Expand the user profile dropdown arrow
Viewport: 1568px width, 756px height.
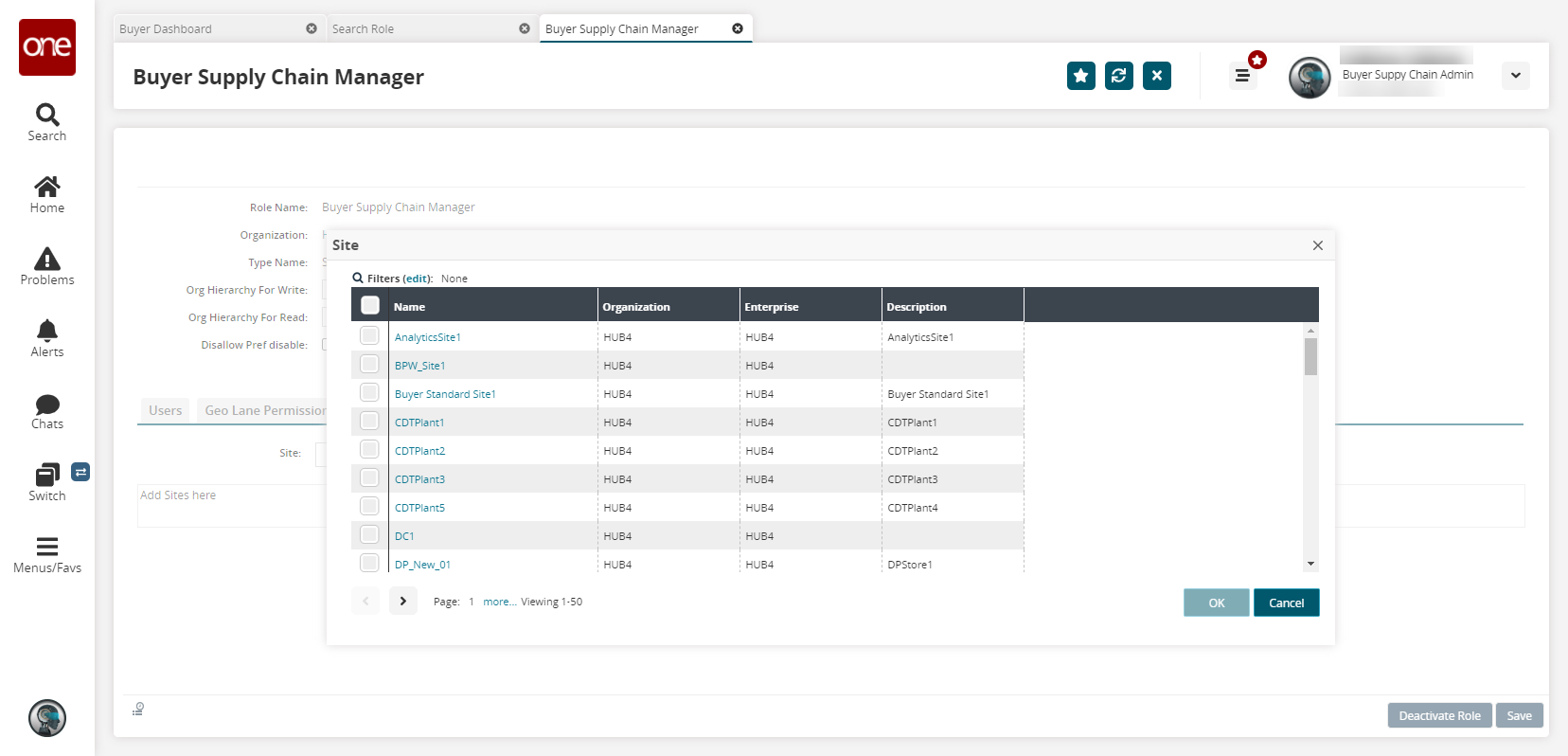click(1515, 76)
